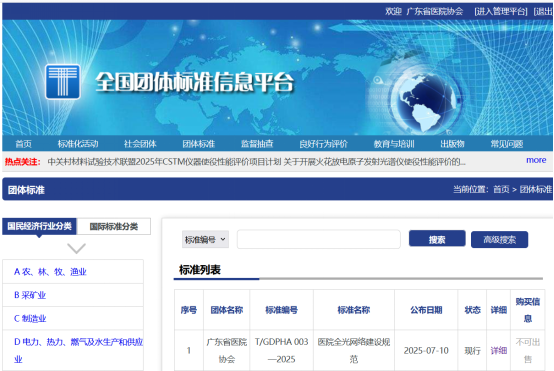
Task: Click 进入管理平台 link at top
Action: pyautogui.click(x=501, y=11)
